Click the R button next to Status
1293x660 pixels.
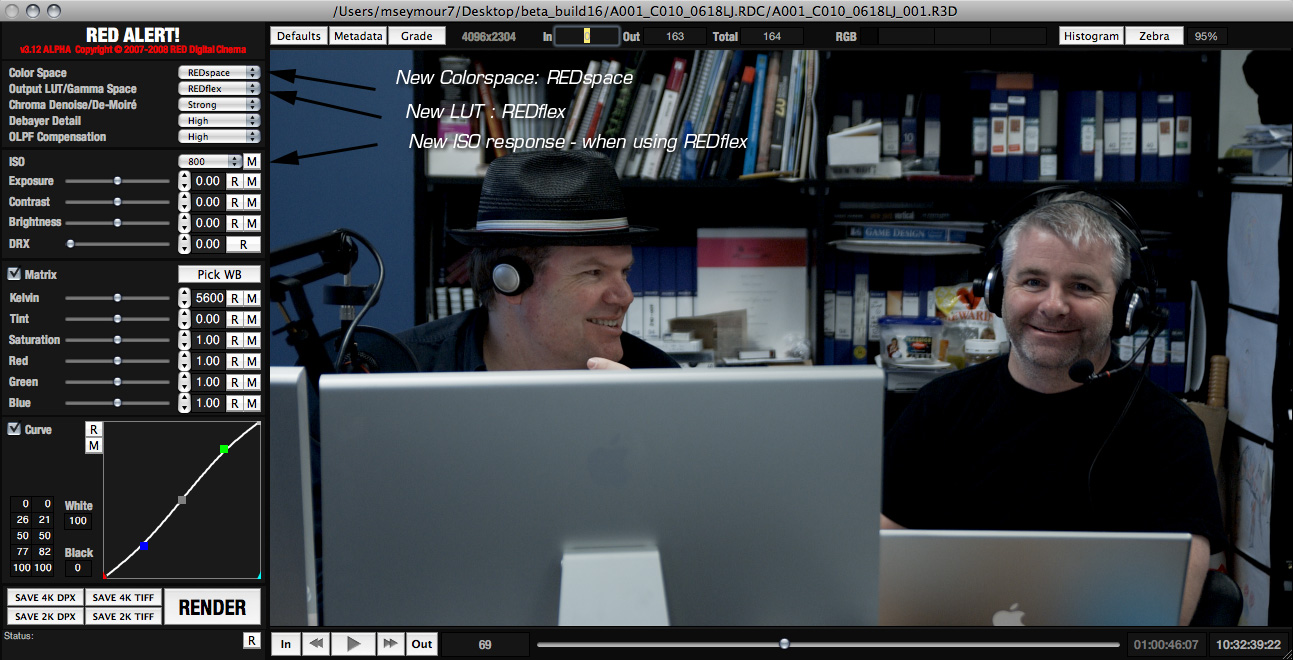(252, 640)
